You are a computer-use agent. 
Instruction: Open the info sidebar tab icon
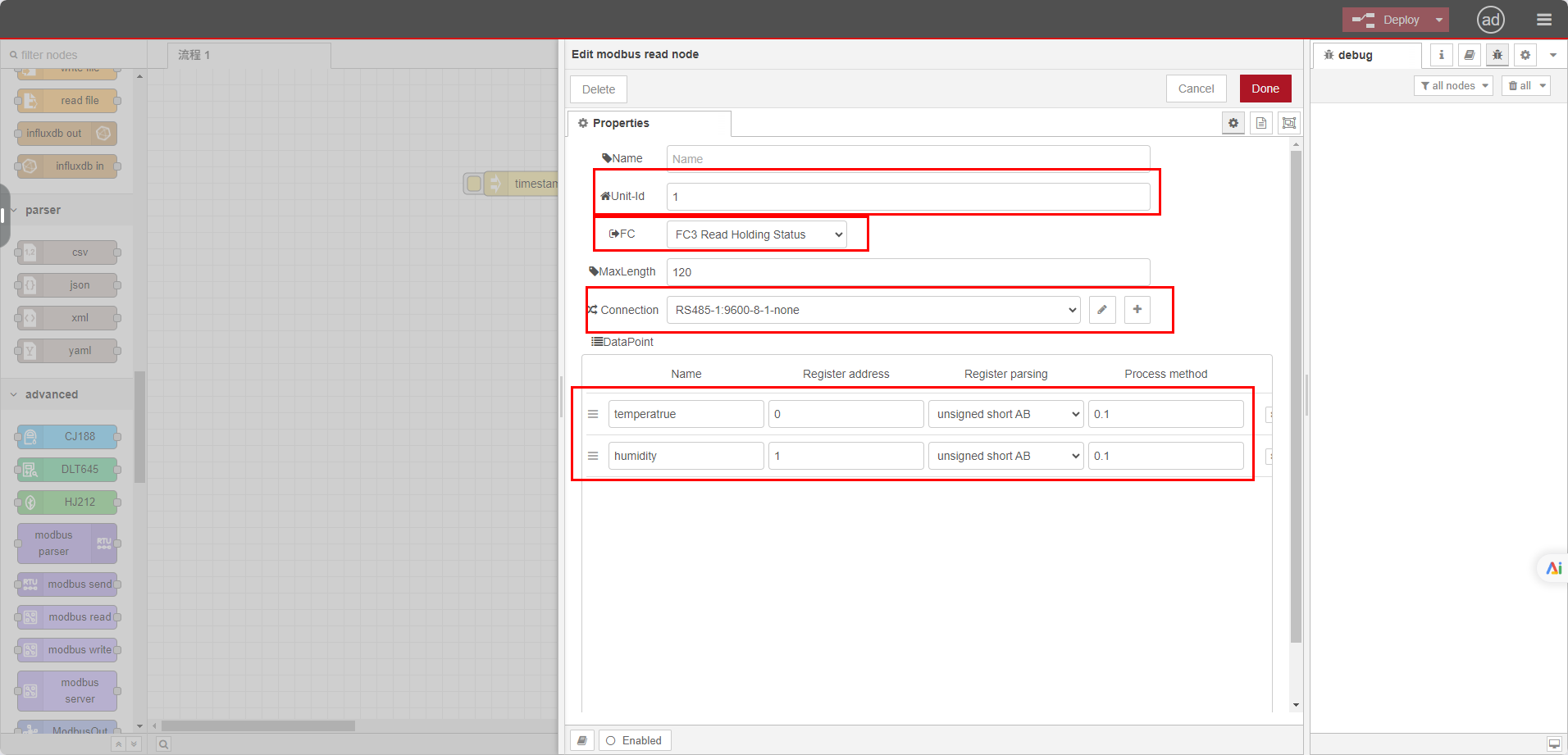point(1441,55)
